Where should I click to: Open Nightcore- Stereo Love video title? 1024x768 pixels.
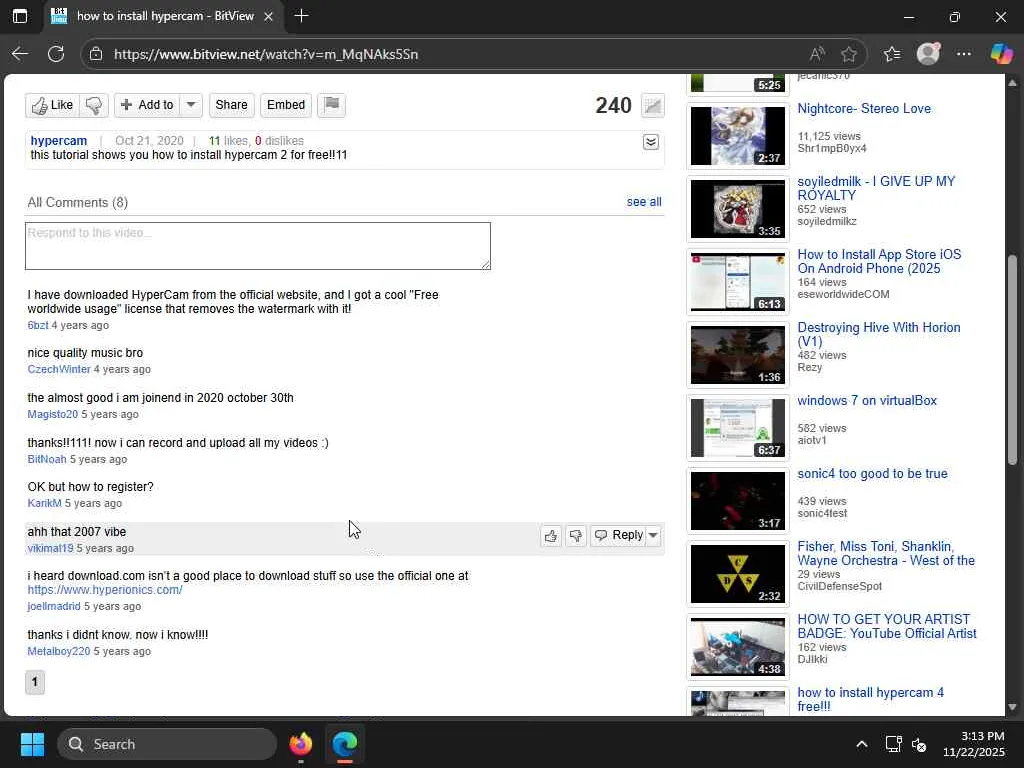coord(864,108)
